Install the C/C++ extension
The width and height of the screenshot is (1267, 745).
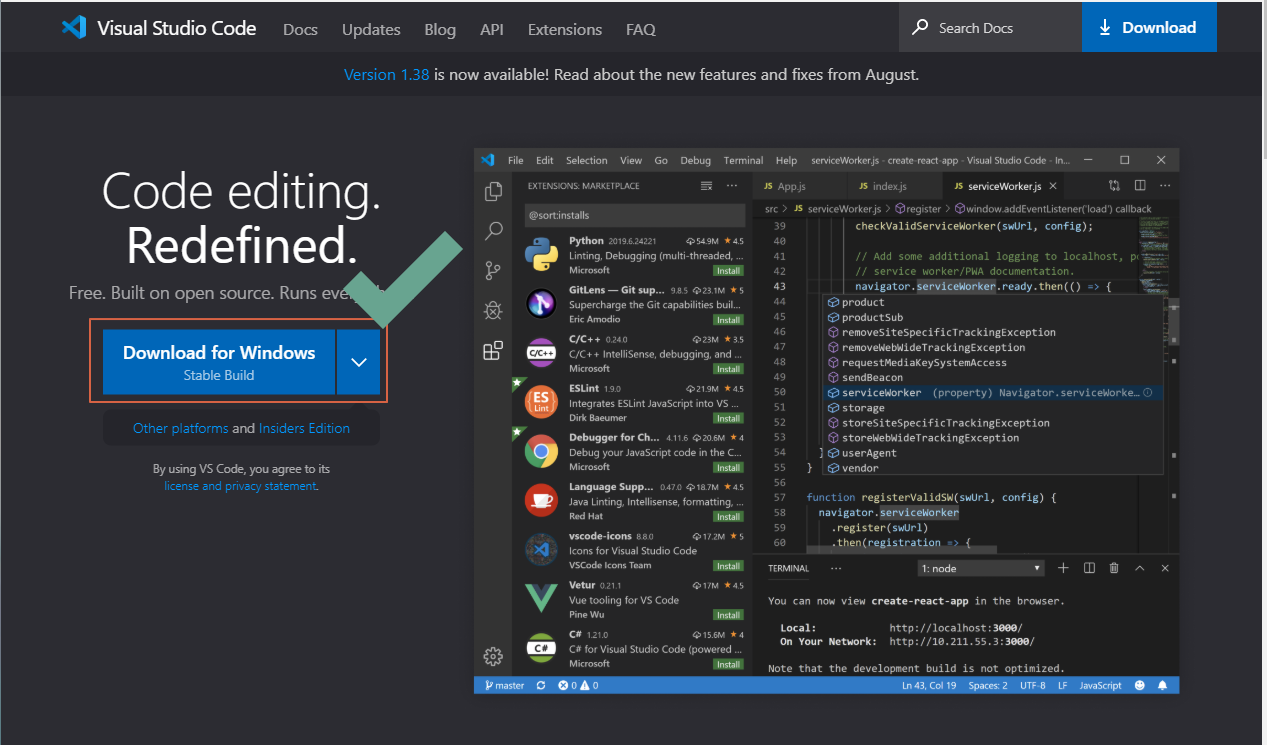[x=727, y=369]
